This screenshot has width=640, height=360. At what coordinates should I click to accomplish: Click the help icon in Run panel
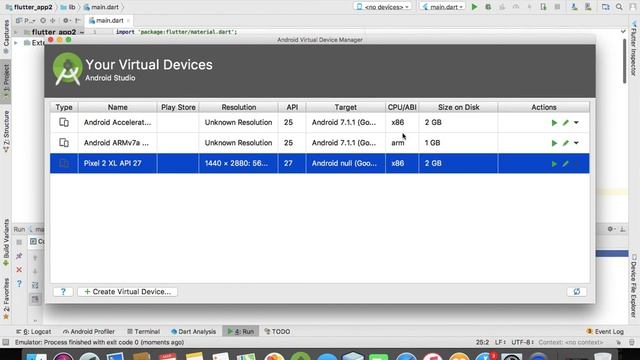(19, 284)
